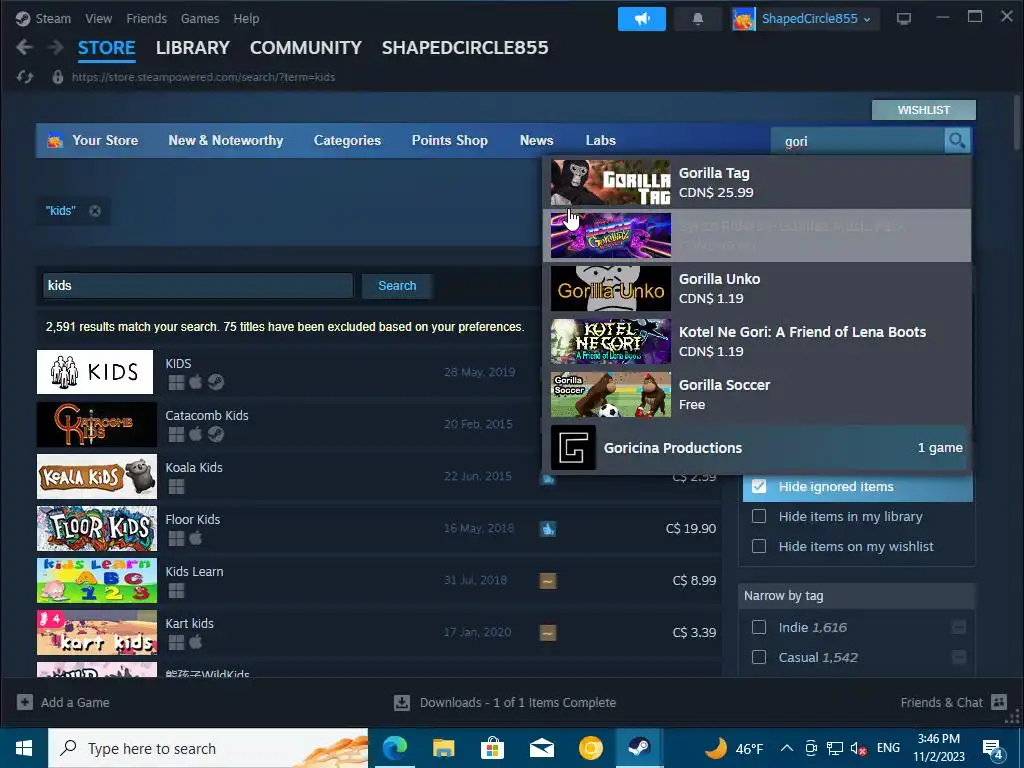Screen dimensions: 1024x768
Task: Open the Help menu
Action: 246,19
